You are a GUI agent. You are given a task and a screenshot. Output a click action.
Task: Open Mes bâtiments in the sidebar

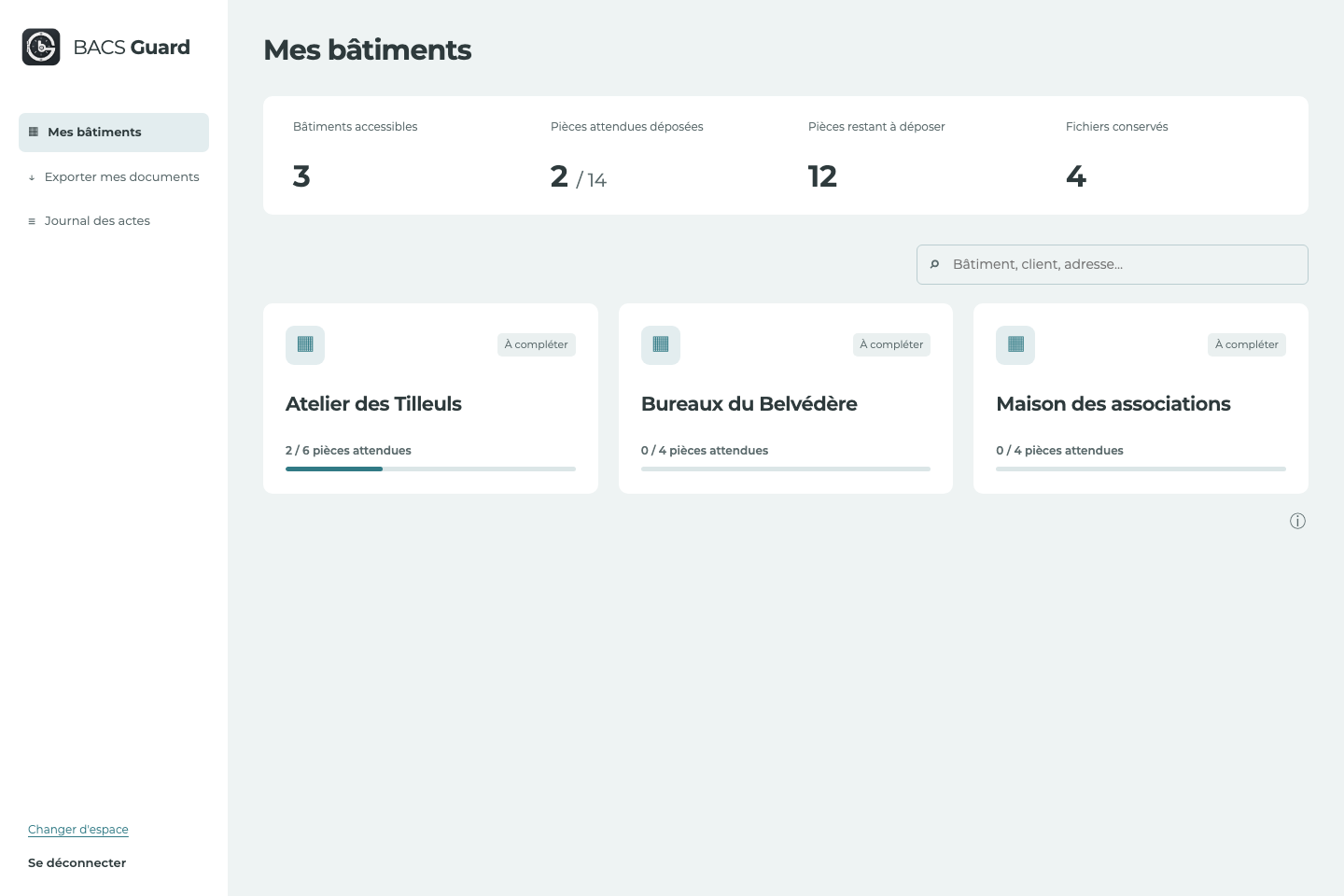[x=114, y=133]
